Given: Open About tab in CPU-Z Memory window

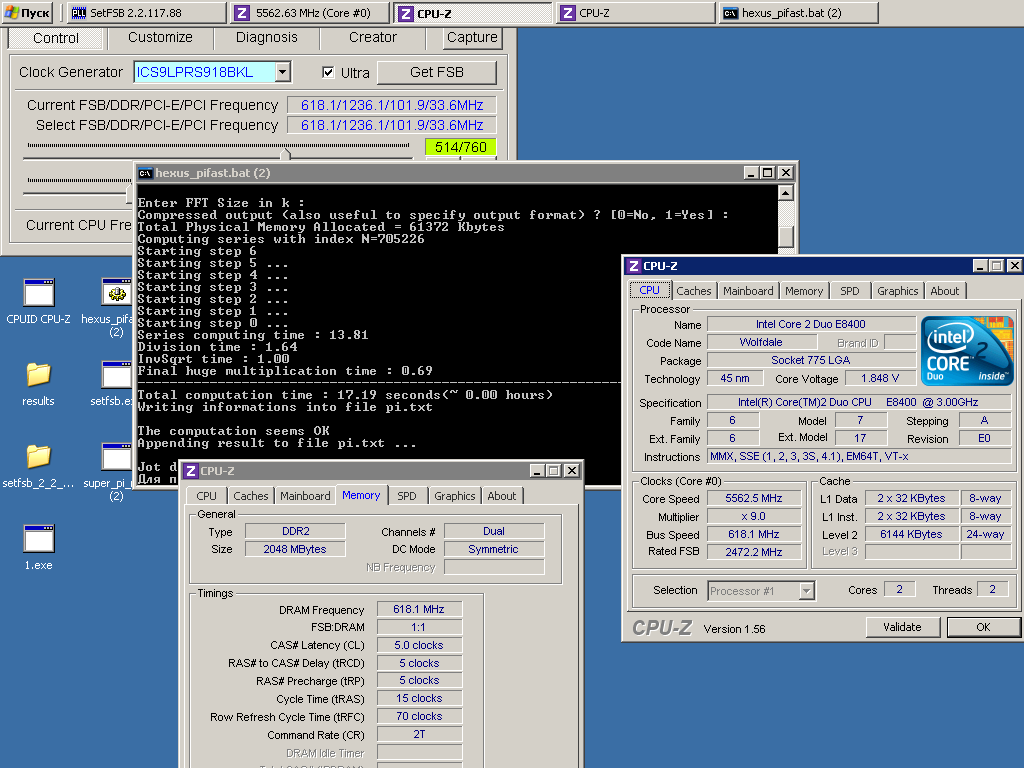Looking at the screenshot, I should [502, 496].
